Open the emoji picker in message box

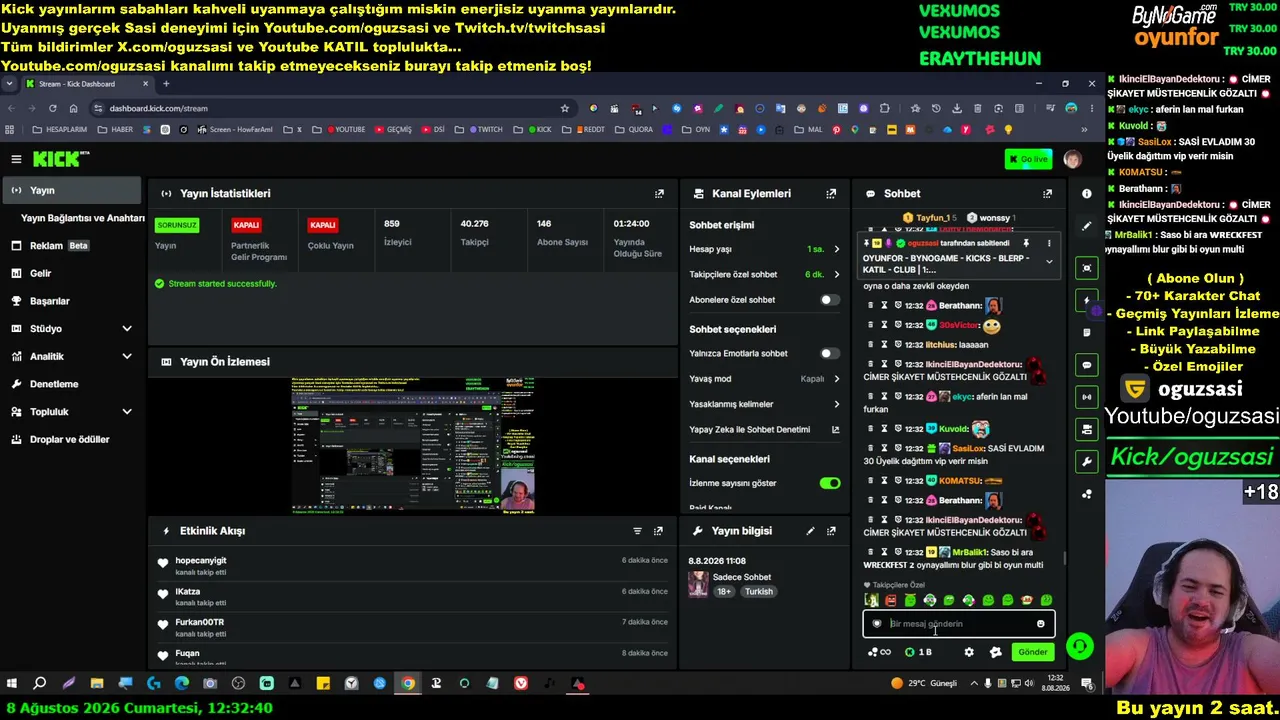click(1040, 624)
